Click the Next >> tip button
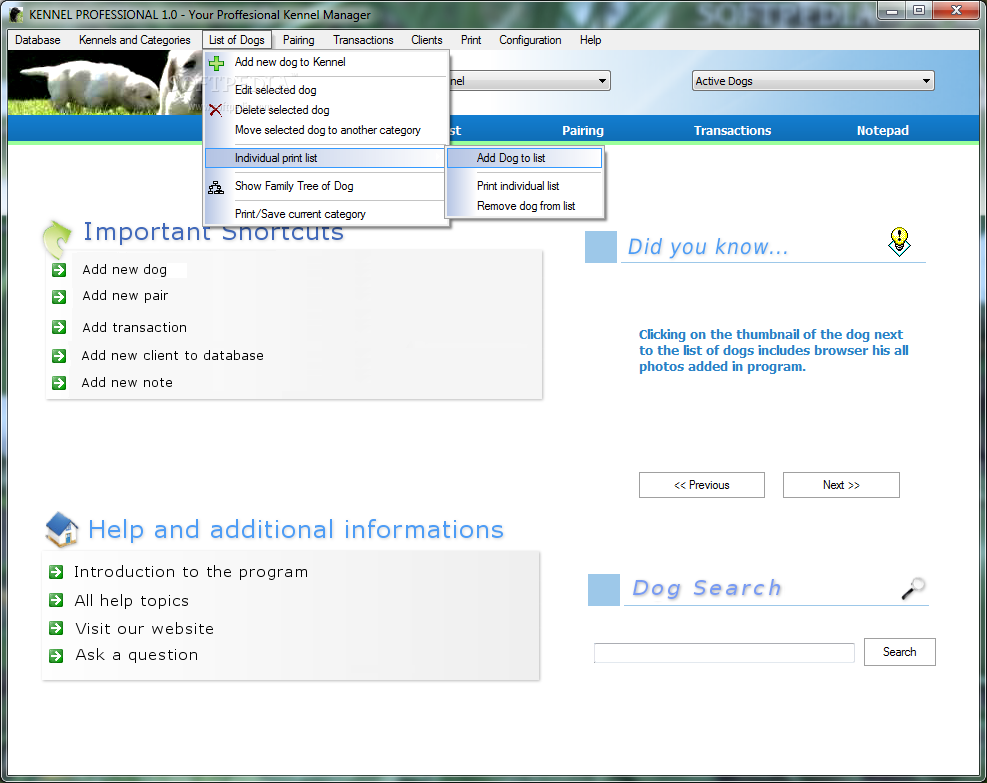 (x=841, y=485)
